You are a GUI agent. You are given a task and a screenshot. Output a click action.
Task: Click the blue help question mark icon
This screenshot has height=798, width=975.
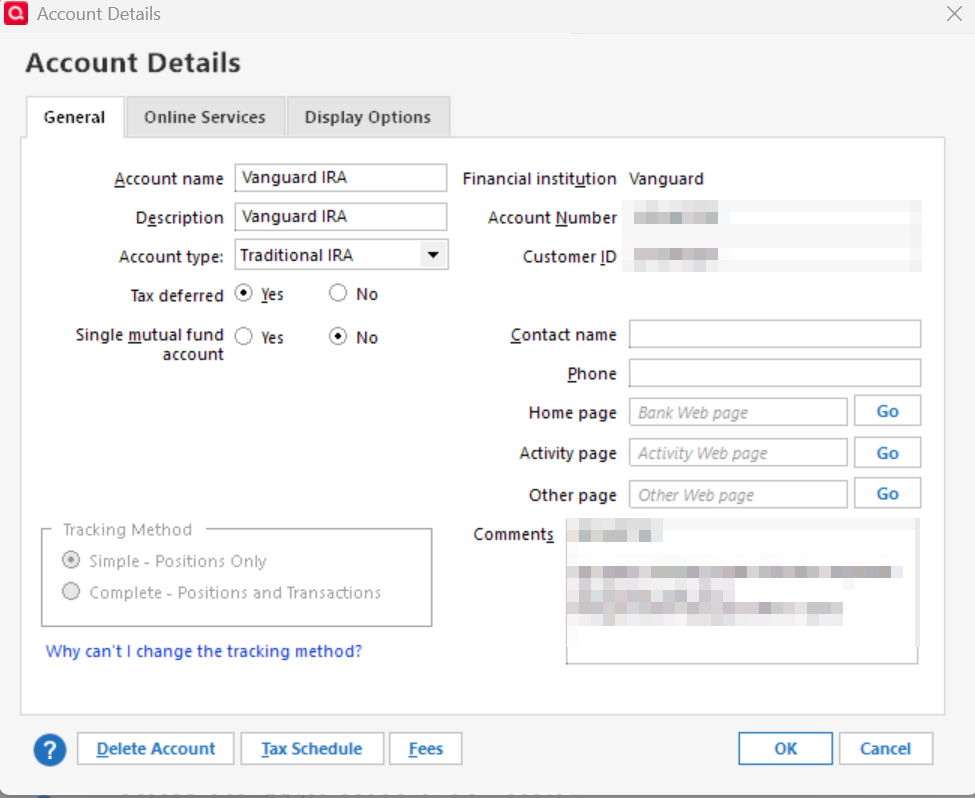click(50, 749)
